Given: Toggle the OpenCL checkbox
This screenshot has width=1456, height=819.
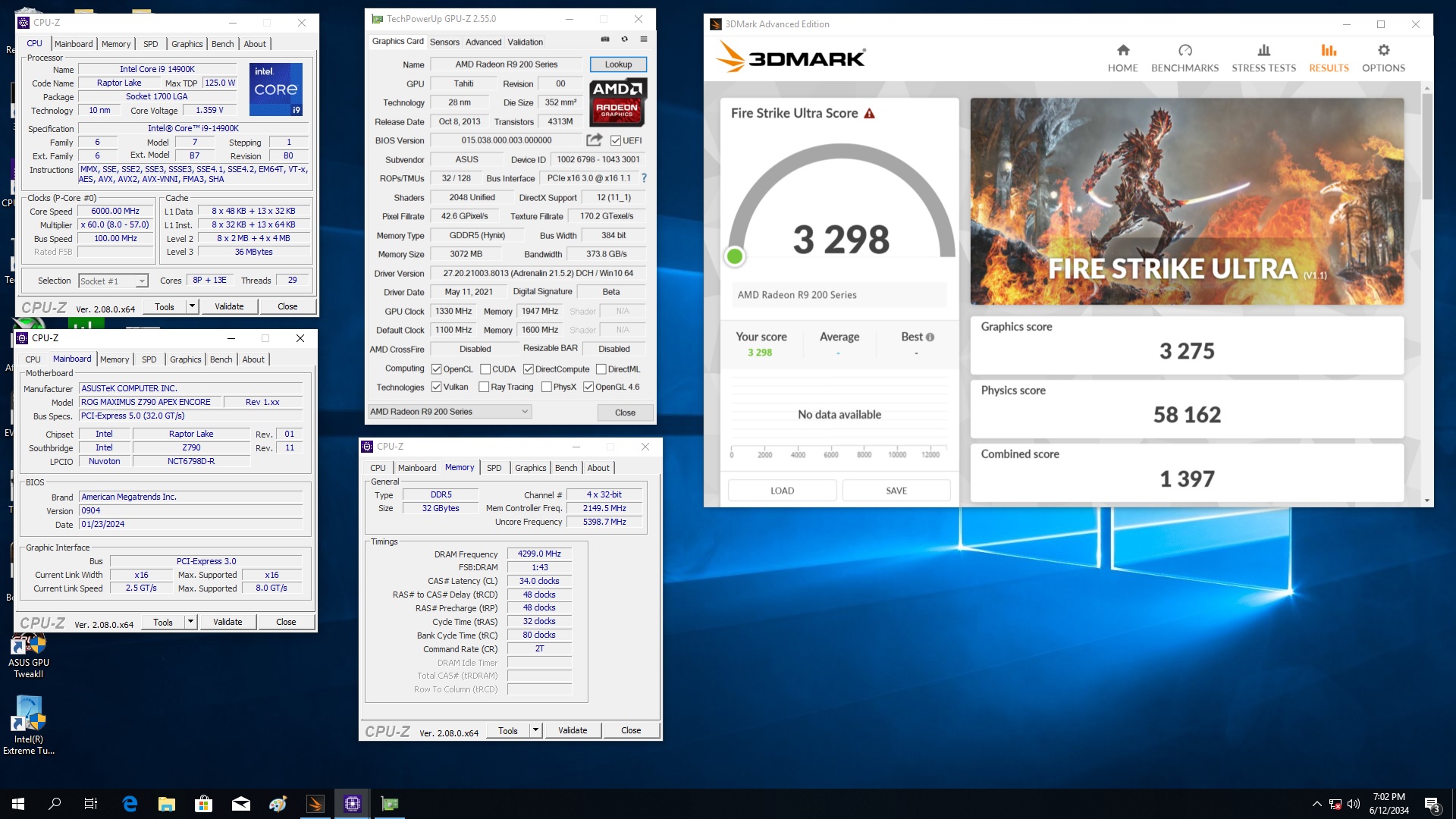Looking at the screenshot, I should click(436, 369).
